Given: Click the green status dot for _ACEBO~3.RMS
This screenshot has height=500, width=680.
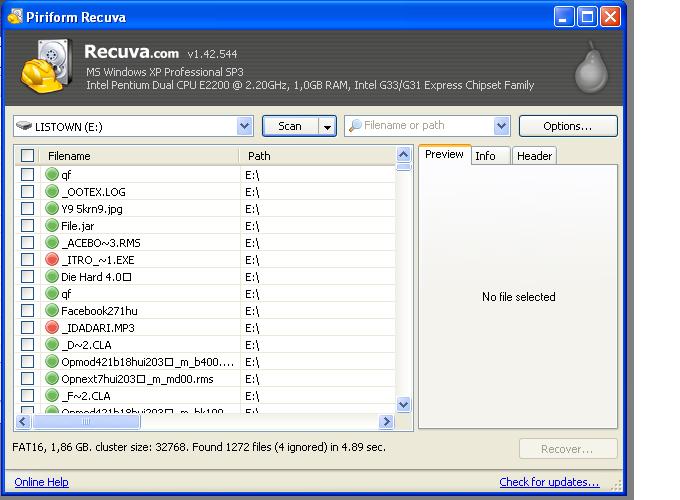Looking at the screenshot, I should 52,242.
